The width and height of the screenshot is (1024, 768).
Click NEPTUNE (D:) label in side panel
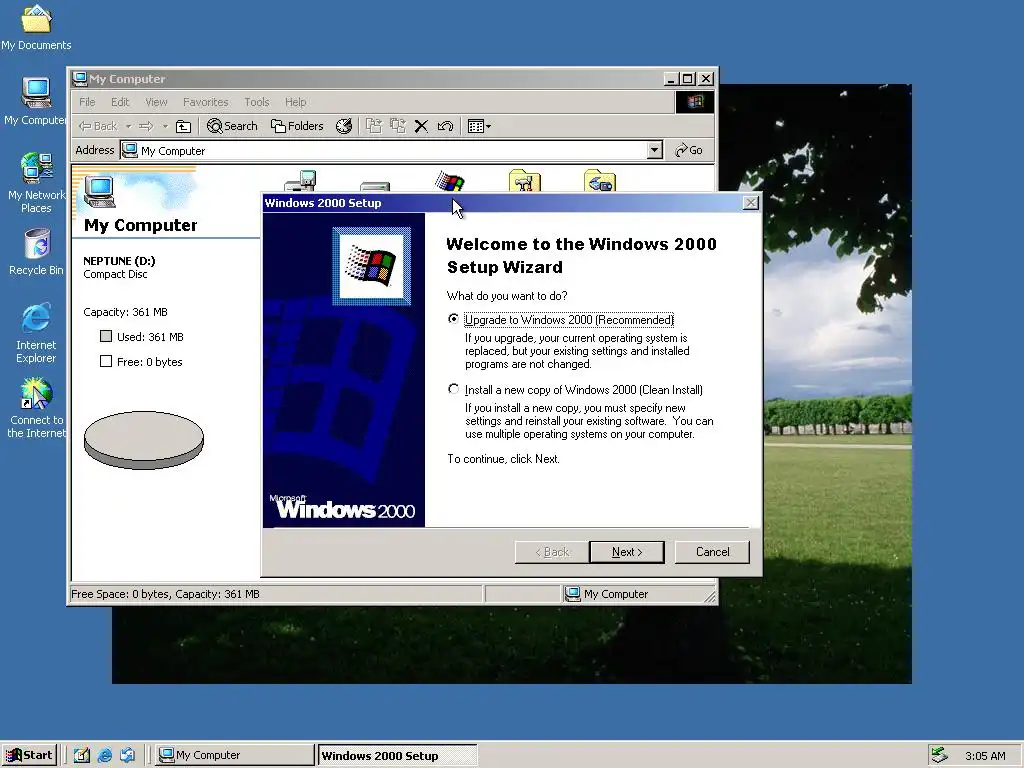coord(119,261)
